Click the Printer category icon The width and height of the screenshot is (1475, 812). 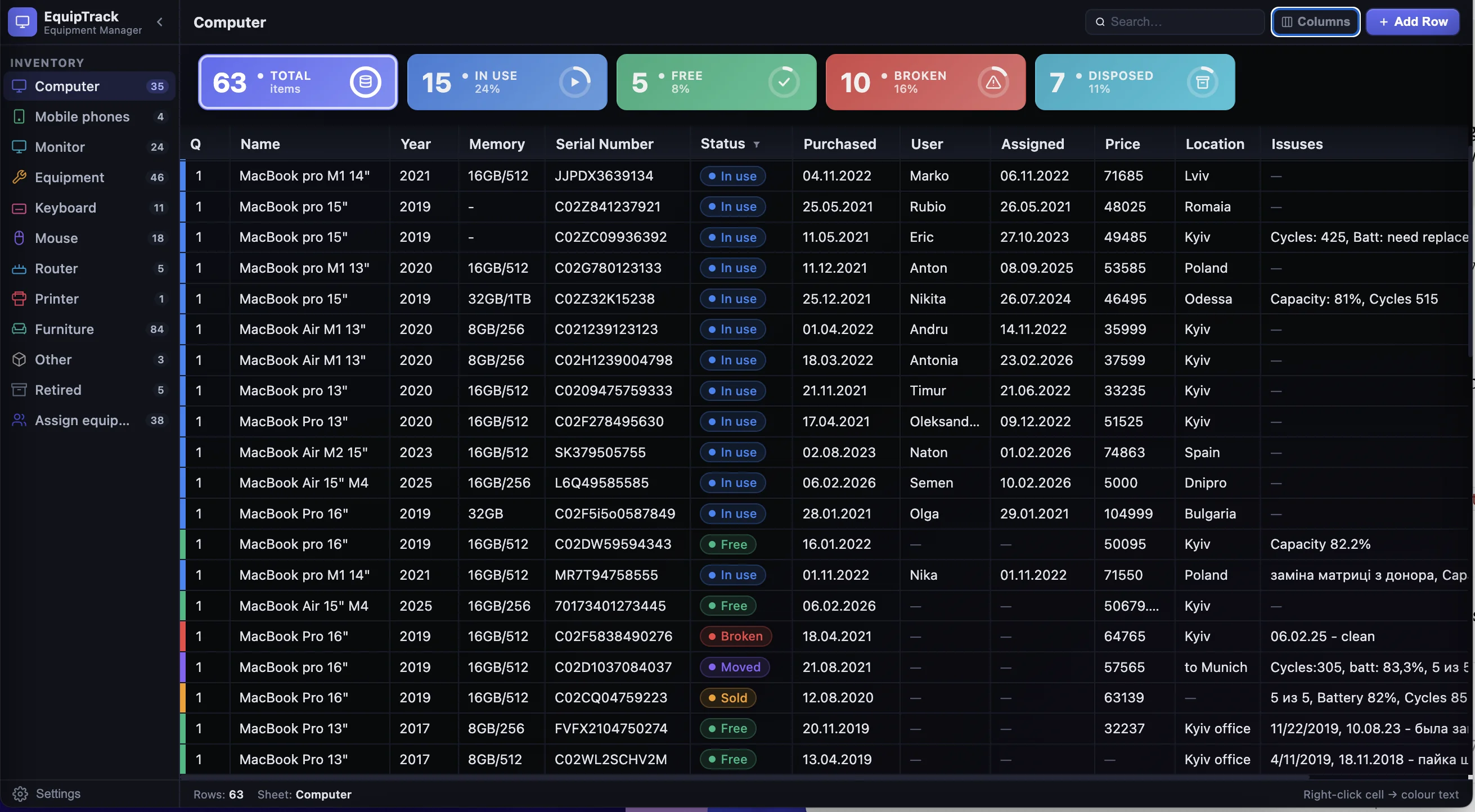point(19,299)
